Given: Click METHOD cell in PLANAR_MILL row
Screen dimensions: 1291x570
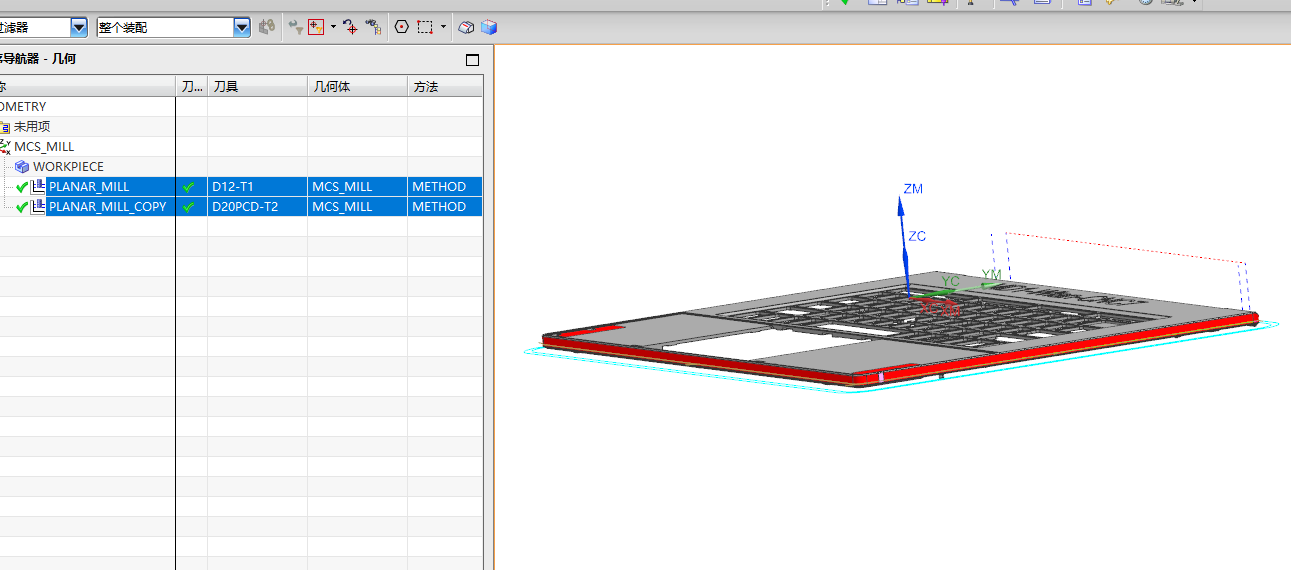Looking at the screenshot, I should pos(445,187).
